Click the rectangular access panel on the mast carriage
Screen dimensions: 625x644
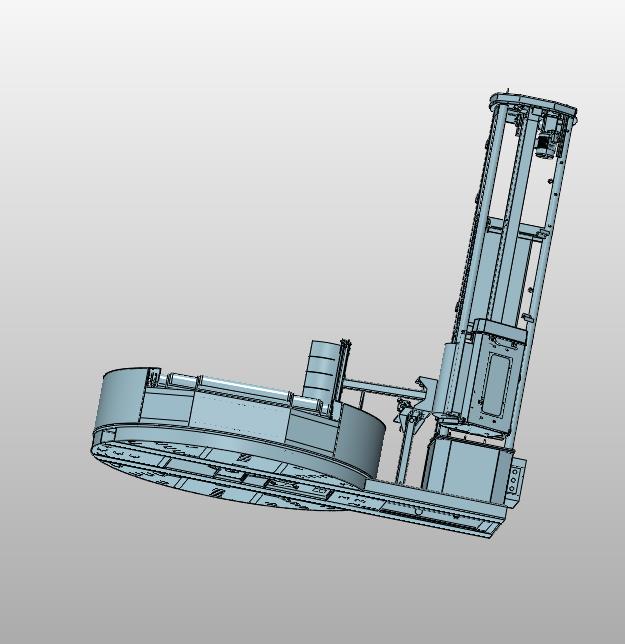[496, 384]
